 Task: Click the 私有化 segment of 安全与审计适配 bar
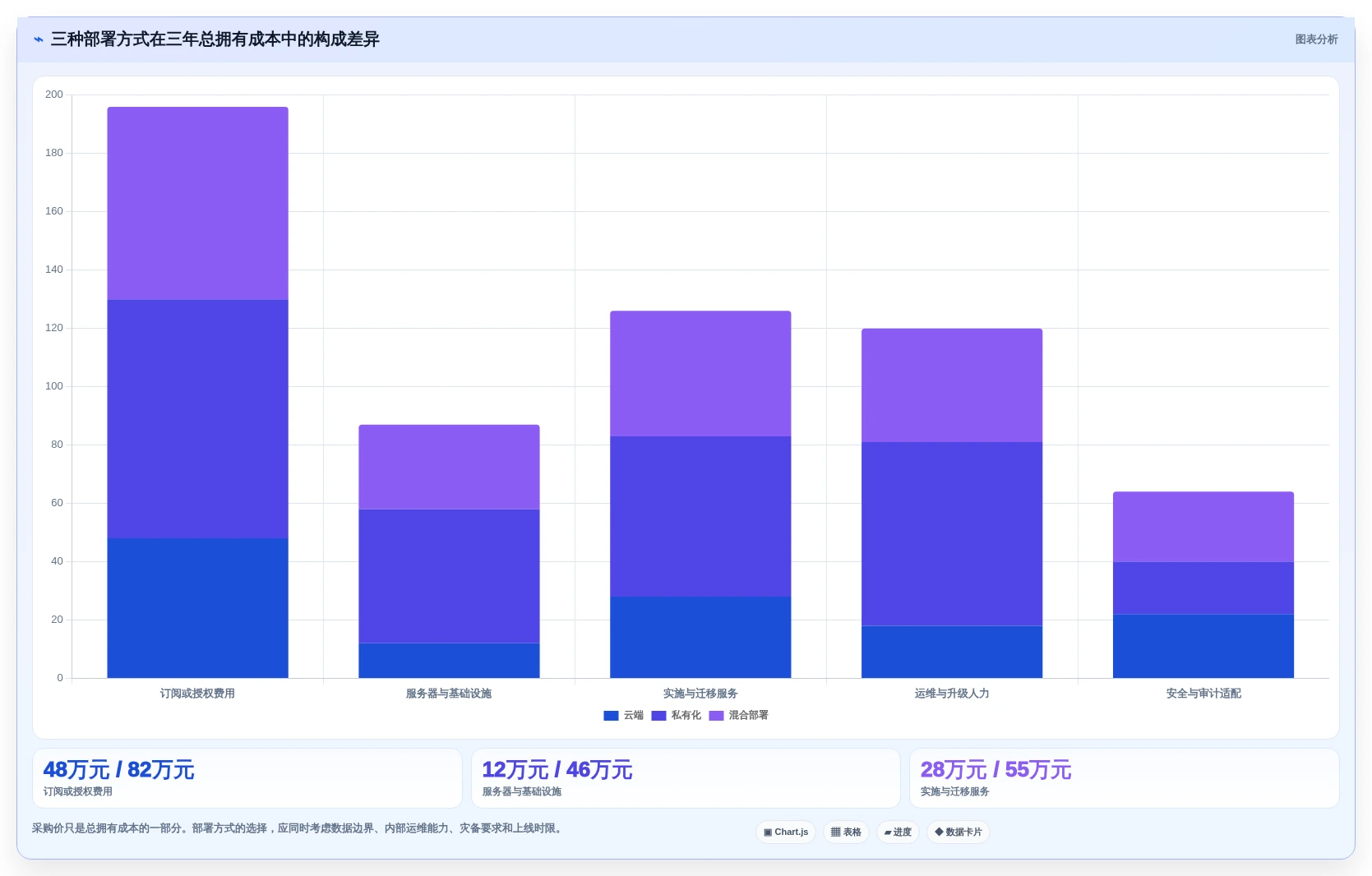1203,588
